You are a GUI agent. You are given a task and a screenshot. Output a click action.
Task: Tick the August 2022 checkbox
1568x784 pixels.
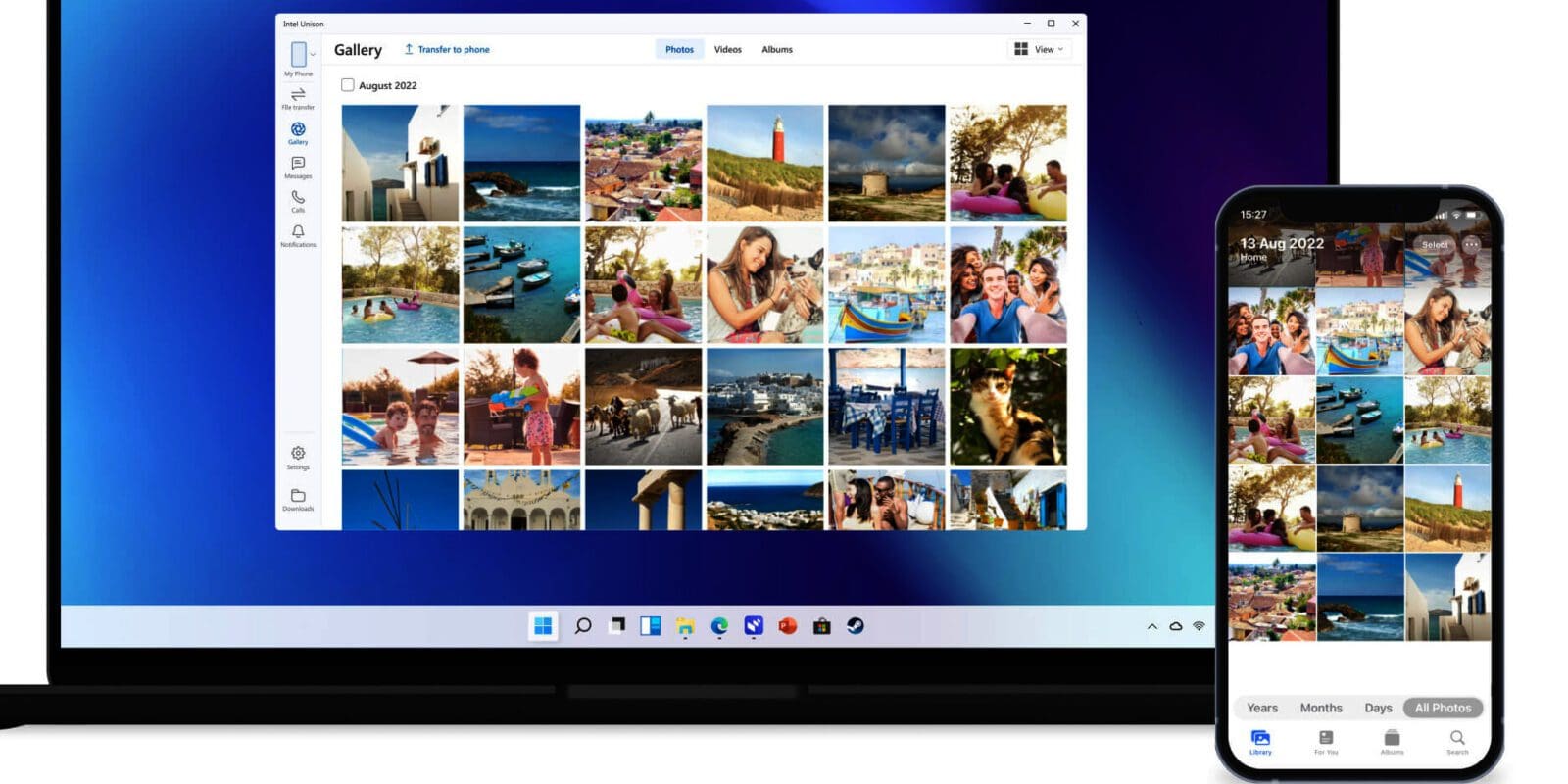(x=348, y=85)
